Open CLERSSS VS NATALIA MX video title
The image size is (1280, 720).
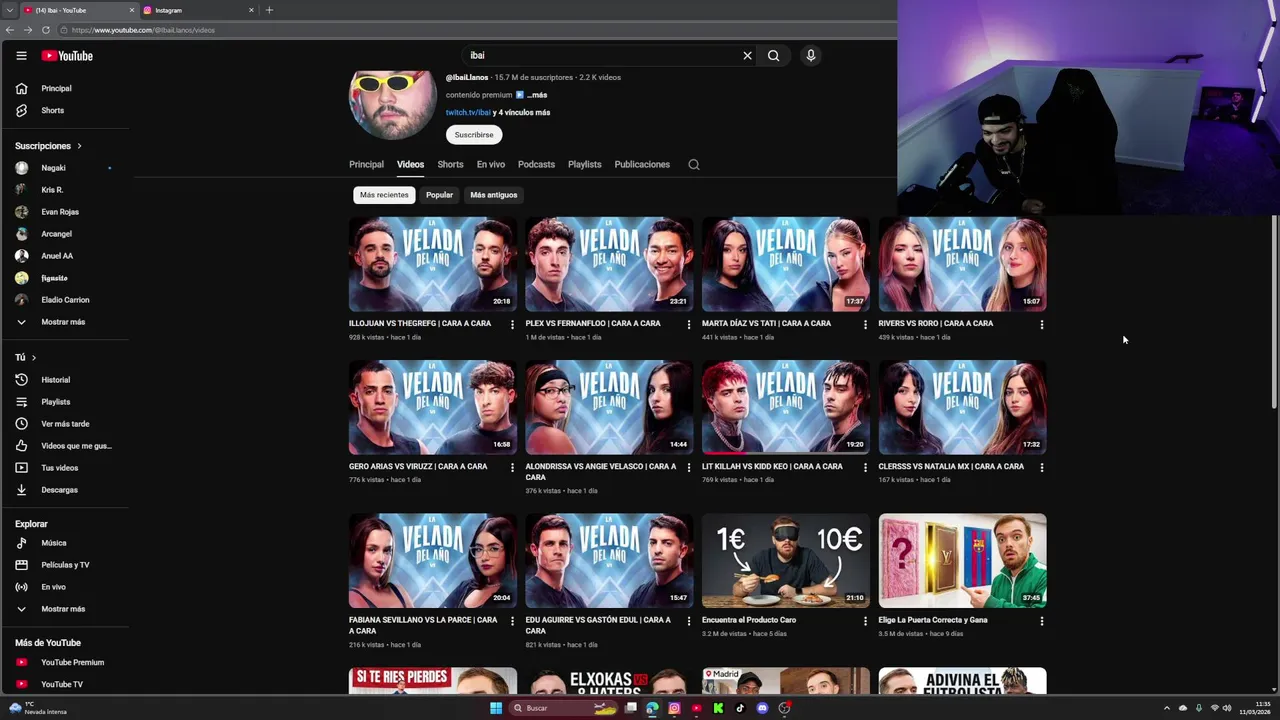(951, 467)
